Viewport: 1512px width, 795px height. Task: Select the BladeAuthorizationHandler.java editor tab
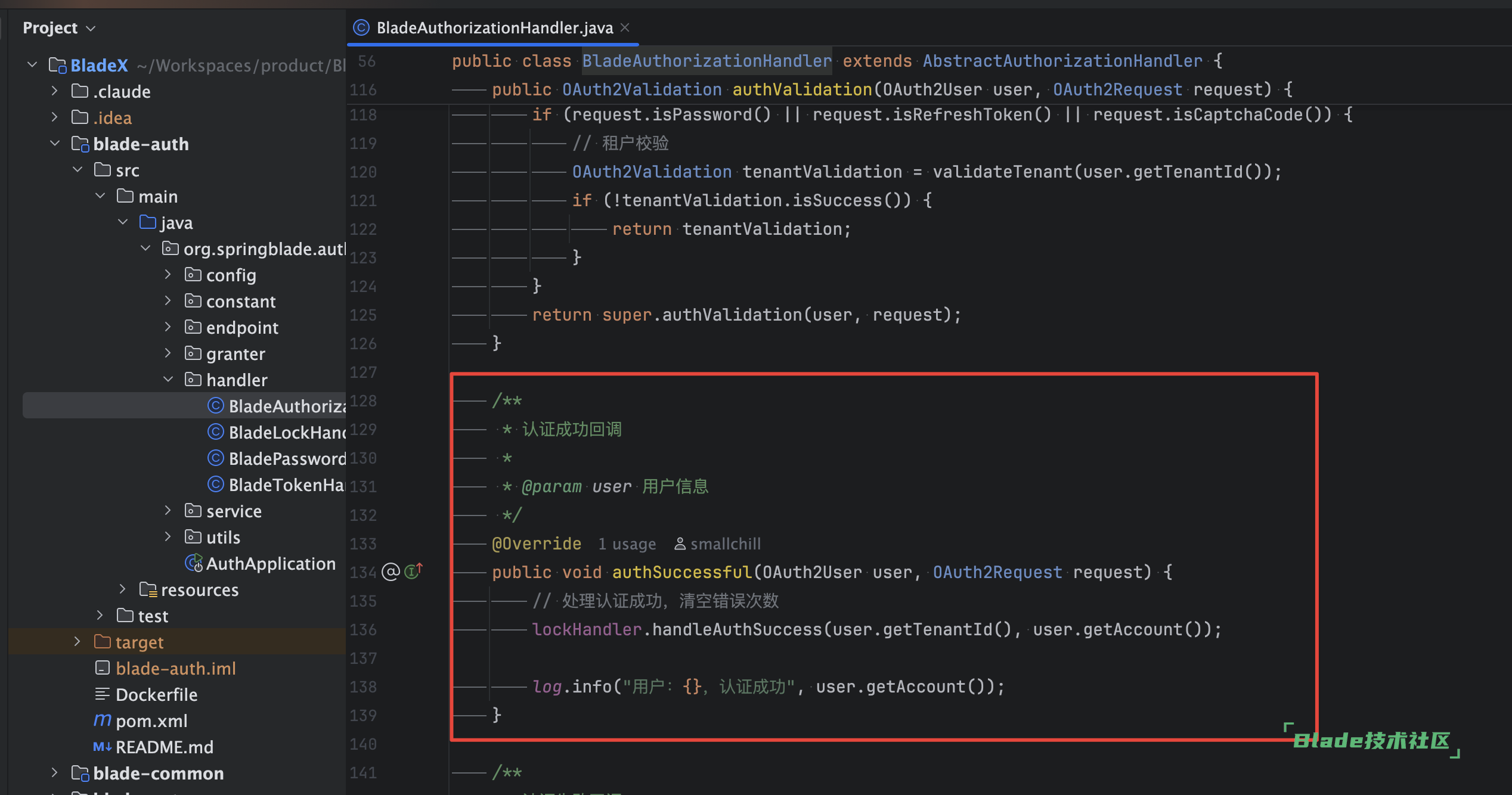coord(494,27)
